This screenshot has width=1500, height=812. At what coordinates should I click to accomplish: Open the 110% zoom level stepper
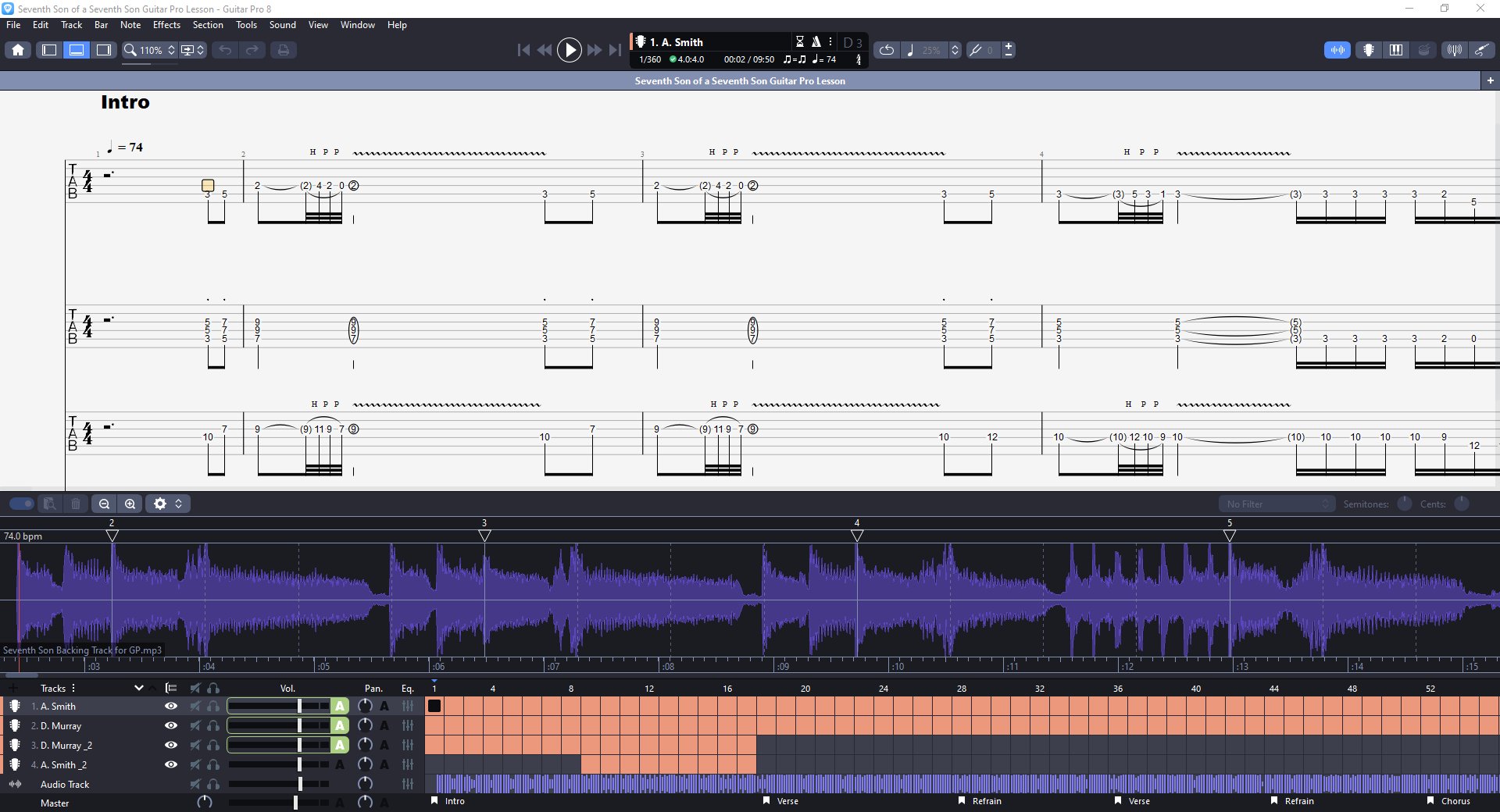pos(171,50)
